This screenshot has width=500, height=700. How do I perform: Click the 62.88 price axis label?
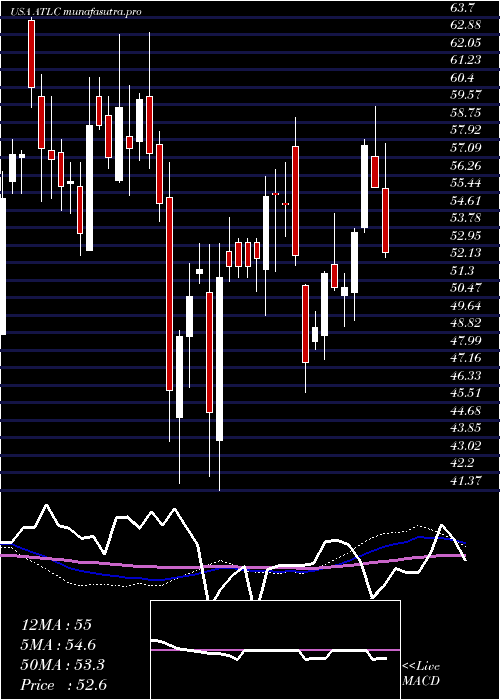[466, 25]
